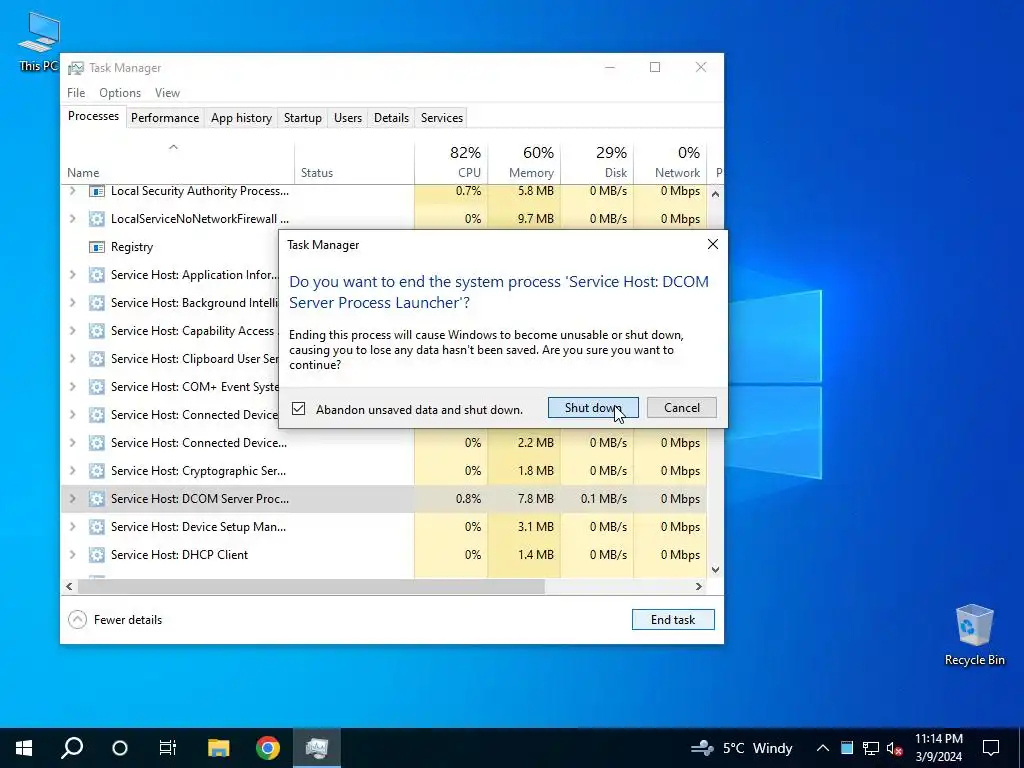Click Service Host: Application Information gear icon

point(97,275)
